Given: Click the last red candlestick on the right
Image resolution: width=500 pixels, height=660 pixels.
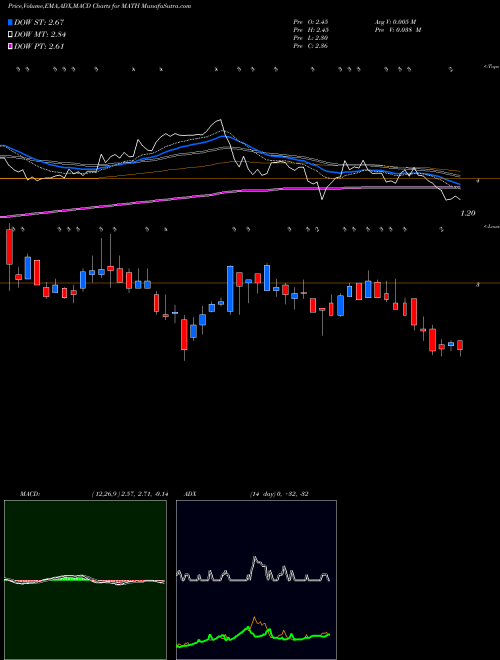Looking at the screenshot, I should pyautogui.click(x=460, y=345).
